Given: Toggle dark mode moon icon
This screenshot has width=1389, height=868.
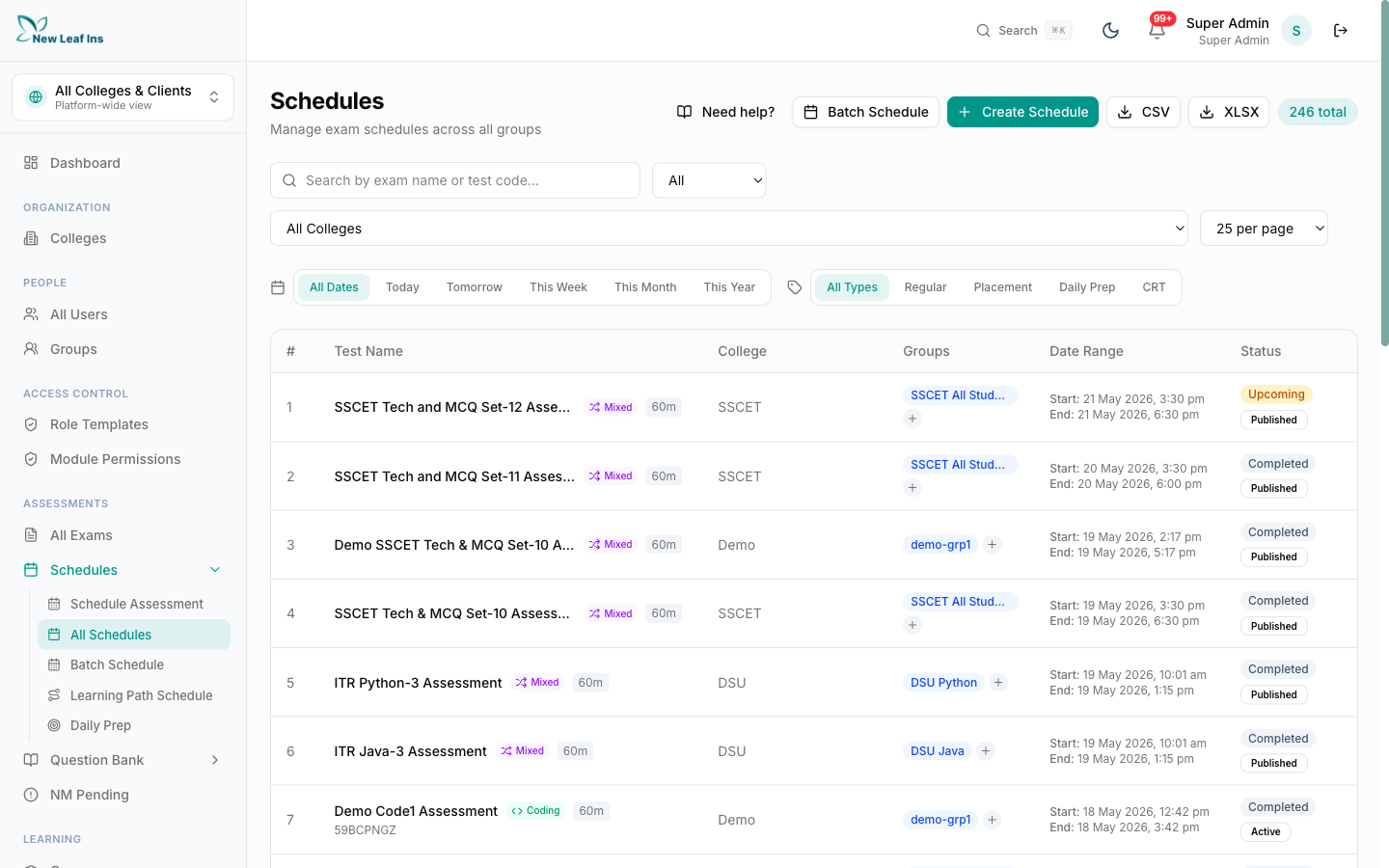Looking at the screenshot, I should pyautogui.click(x=1110, y=31).
